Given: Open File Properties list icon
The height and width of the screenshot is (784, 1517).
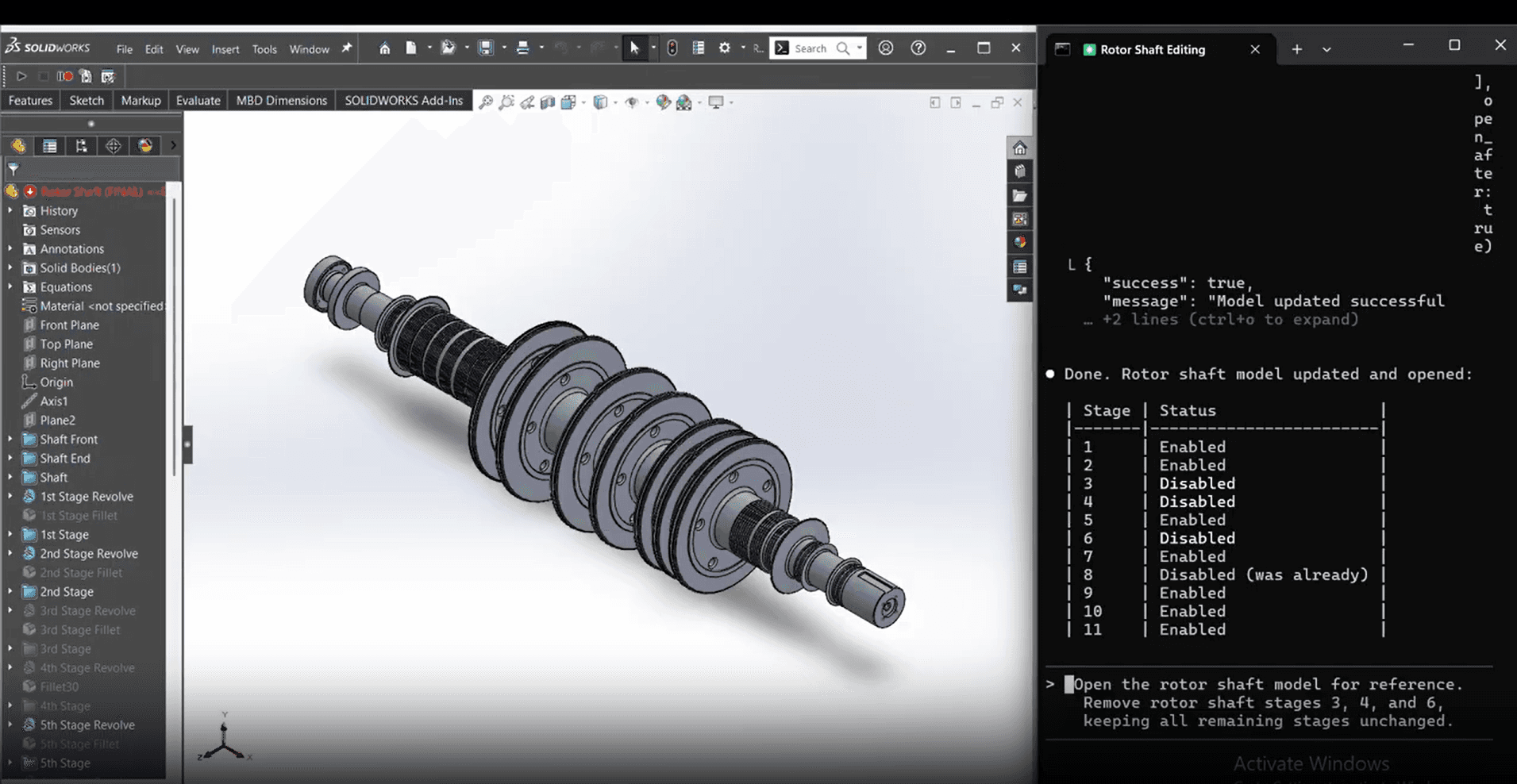Looking at the screenshot, I should [699, 48].
